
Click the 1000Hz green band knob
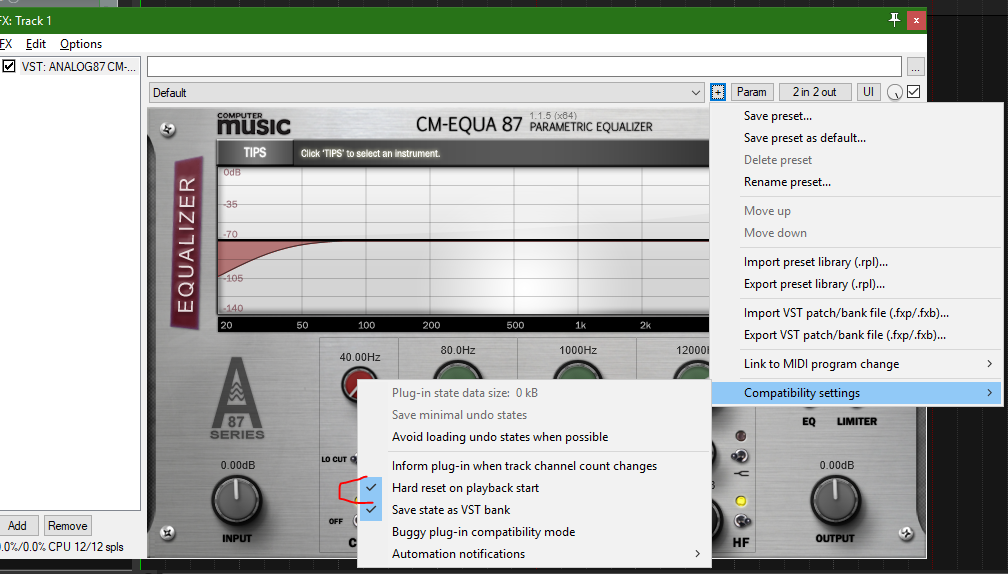pyautogui.click(x=577, y=370)
